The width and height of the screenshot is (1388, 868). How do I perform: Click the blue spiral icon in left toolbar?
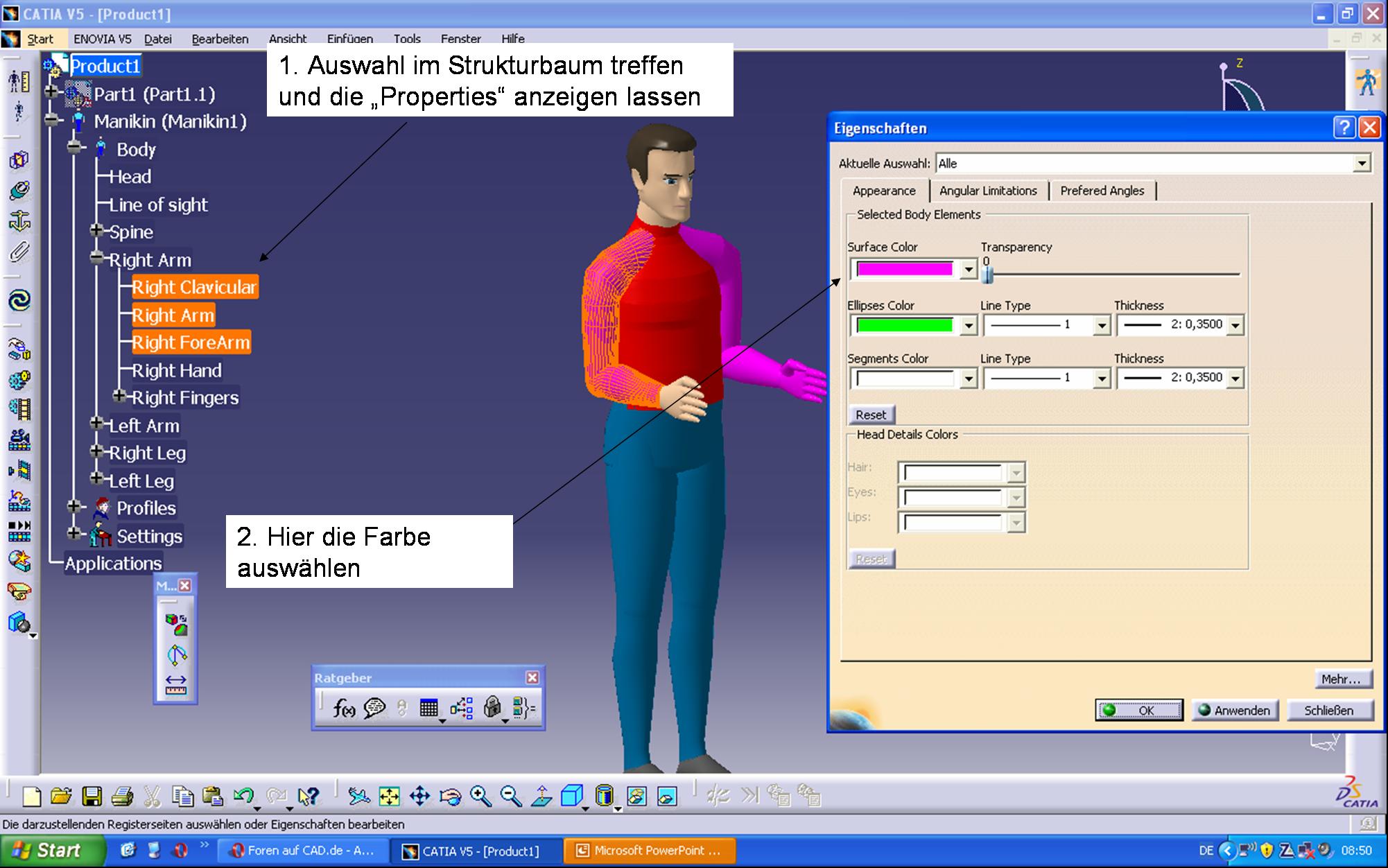click(x=19, y=300)
